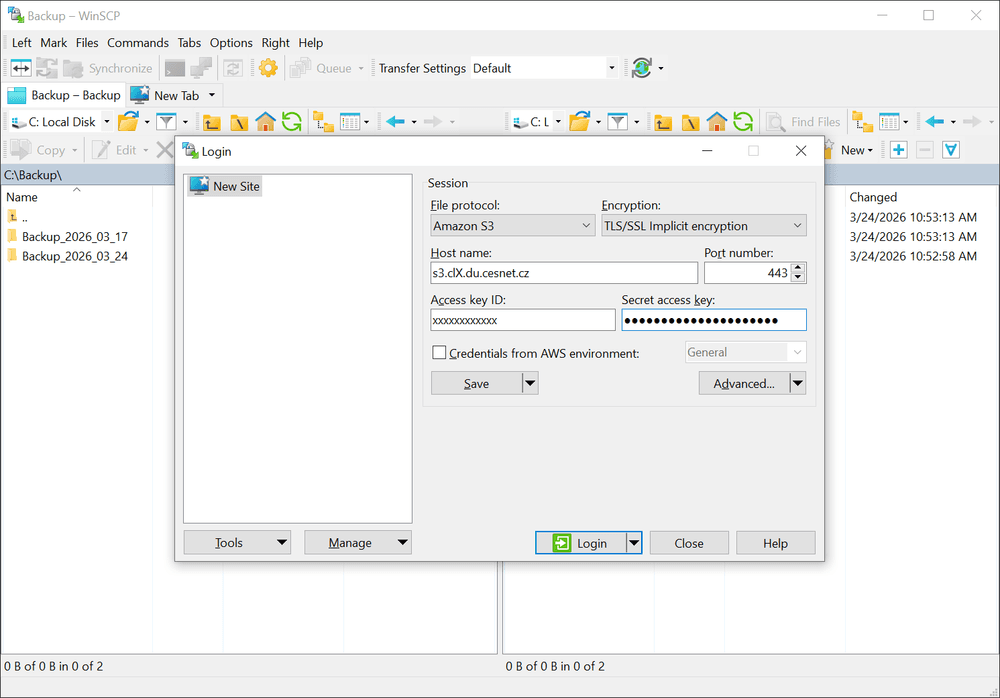Go to root directory in right panel
Image resolution: width=1000 pixels, height=698 pixels.
tap(691, 122)
